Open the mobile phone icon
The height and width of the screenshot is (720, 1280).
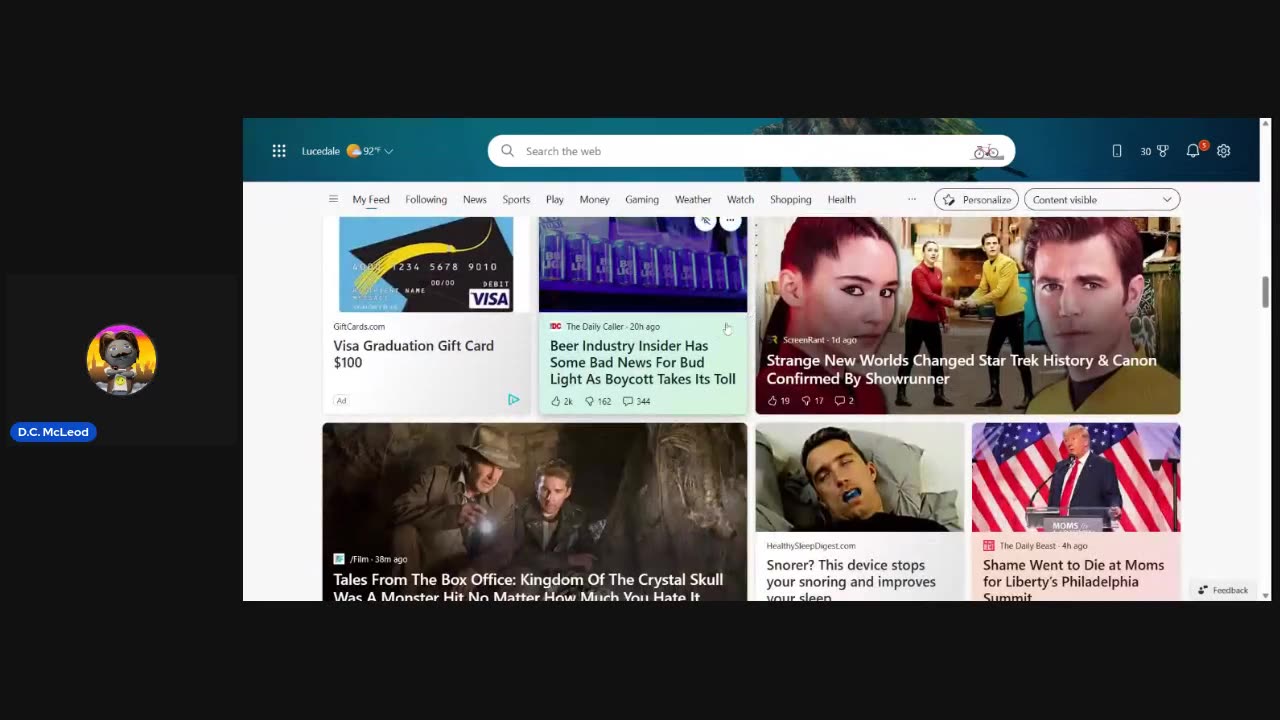tap(1117, 151)
